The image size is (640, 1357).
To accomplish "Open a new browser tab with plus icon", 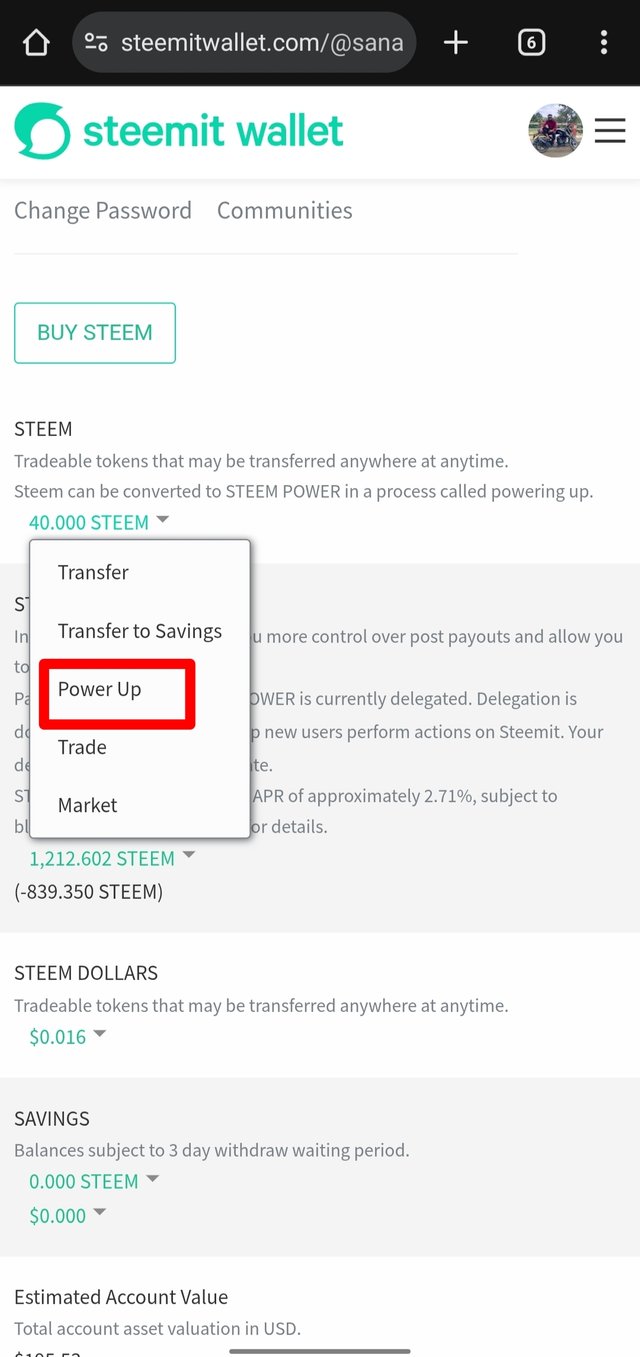I will click(456, 42).
